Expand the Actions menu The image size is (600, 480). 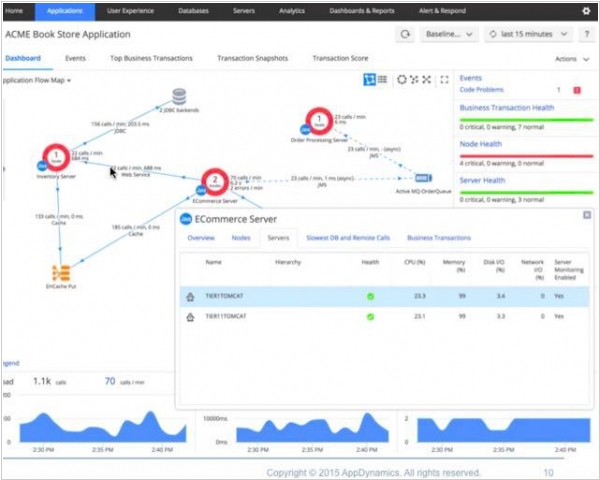click(570, 59)
